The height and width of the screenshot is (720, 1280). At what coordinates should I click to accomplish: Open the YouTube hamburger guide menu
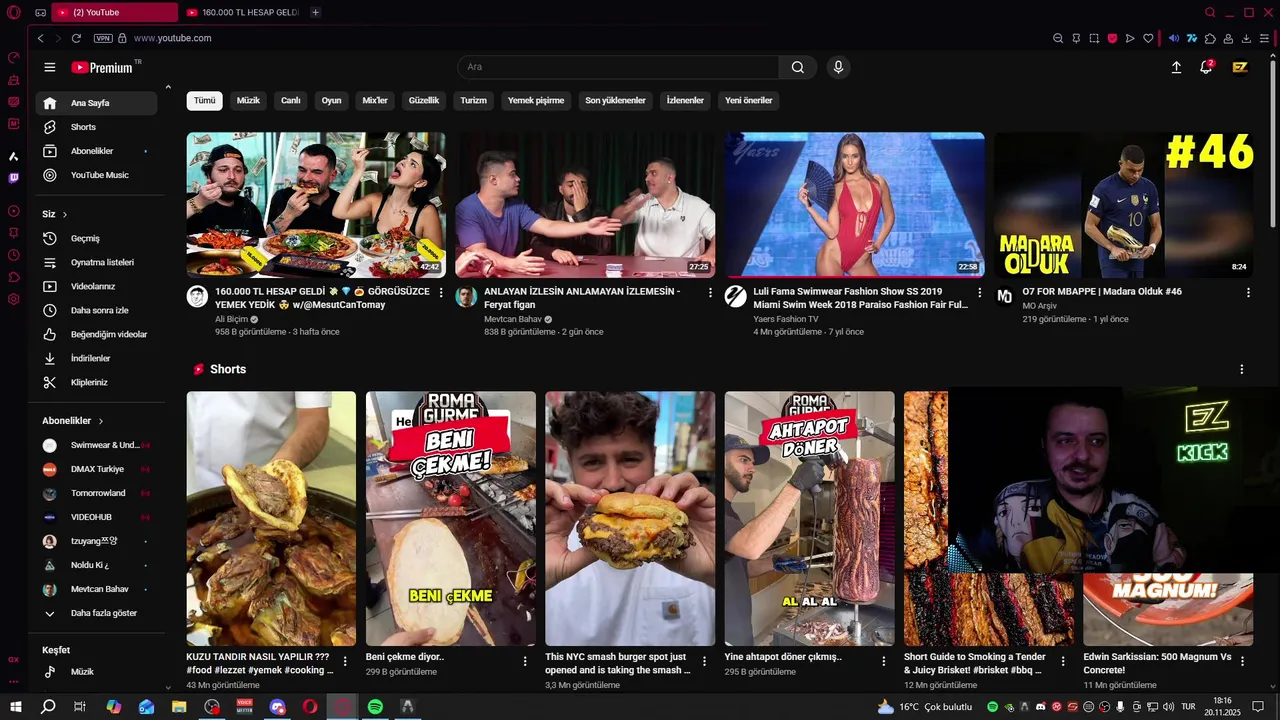click(50, 67)
